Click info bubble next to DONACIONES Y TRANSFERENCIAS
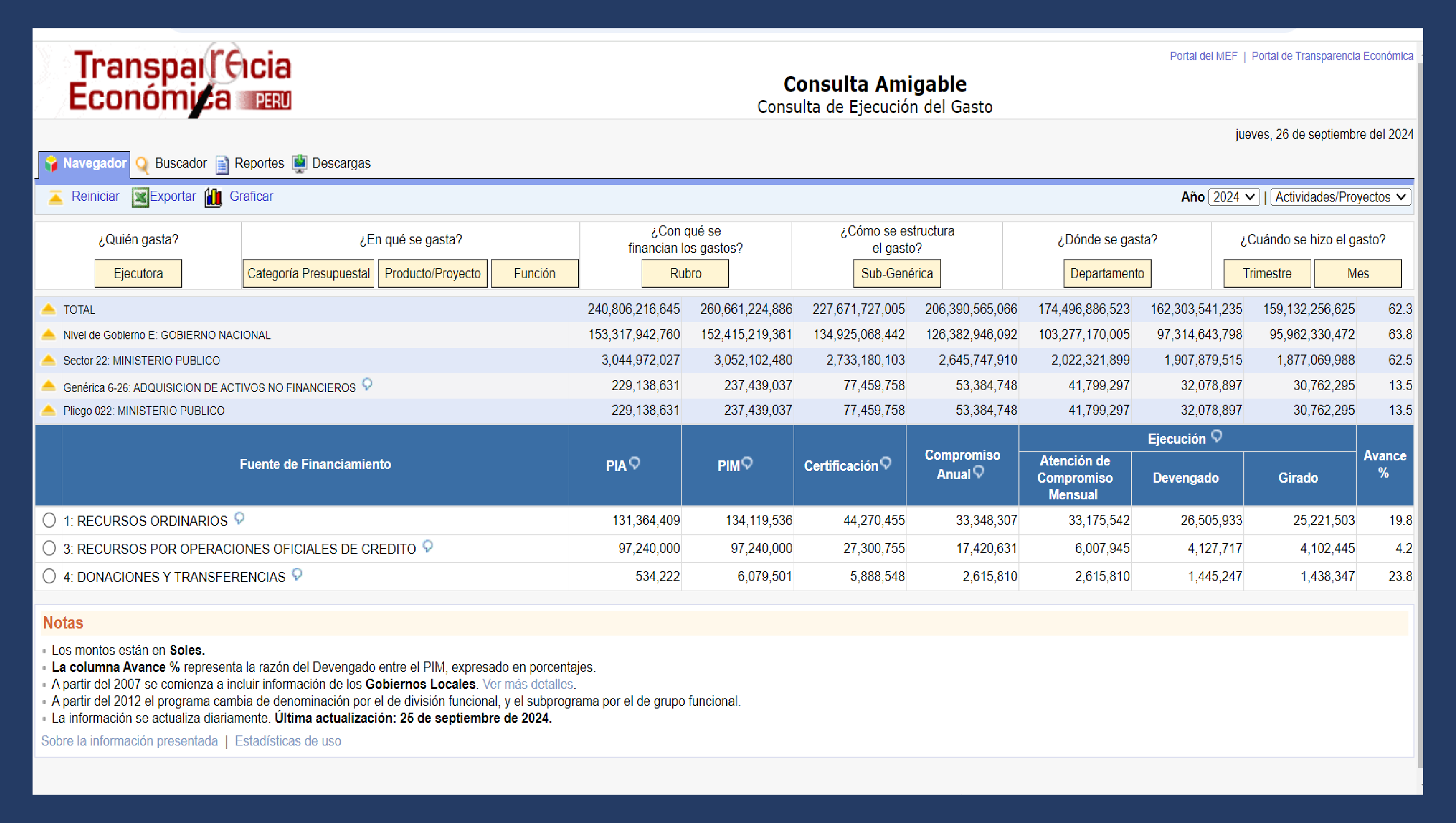The width and height of the screenshot is (1456, 823). coord(297,574)
